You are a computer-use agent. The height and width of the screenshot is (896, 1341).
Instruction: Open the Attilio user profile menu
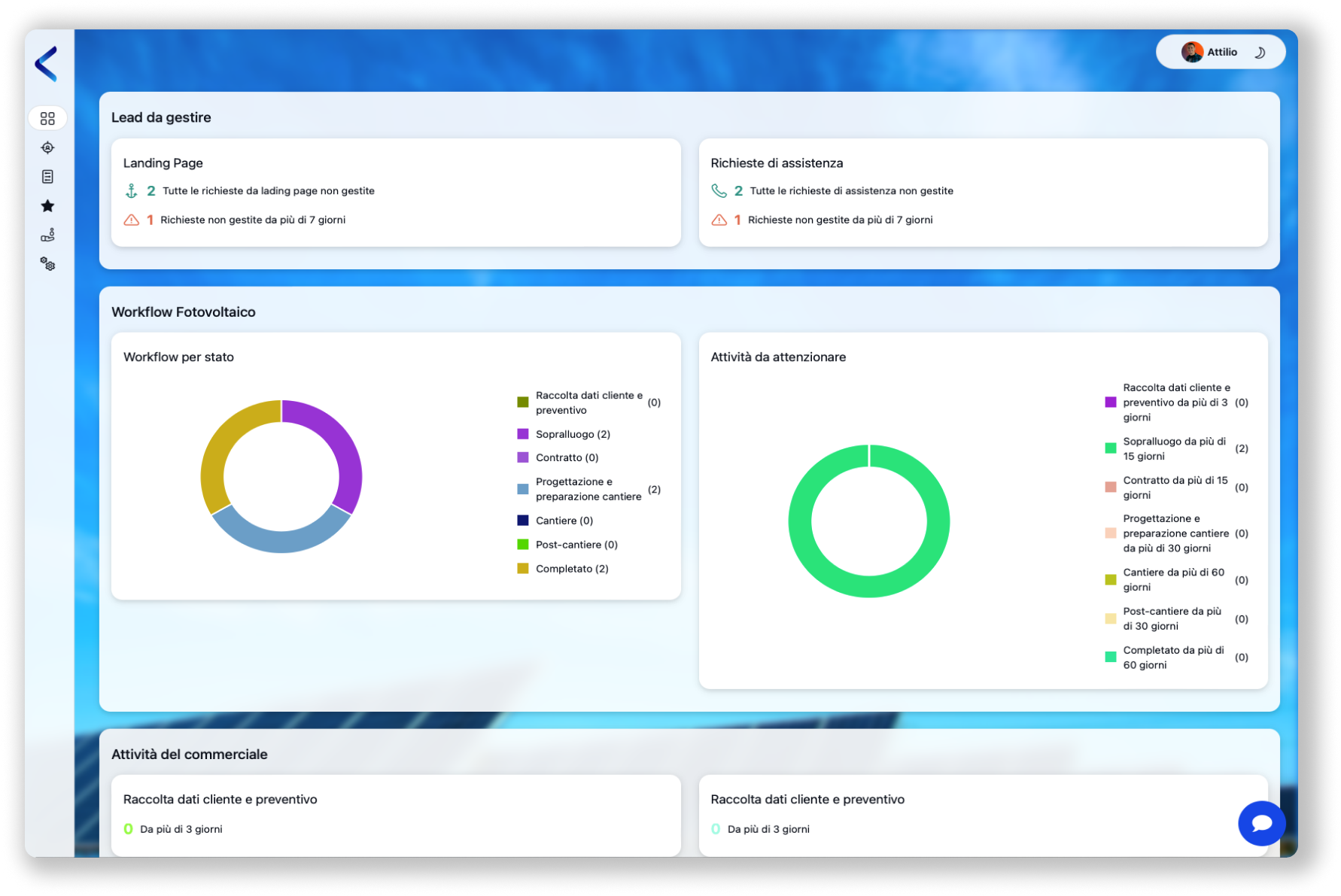1209,53
